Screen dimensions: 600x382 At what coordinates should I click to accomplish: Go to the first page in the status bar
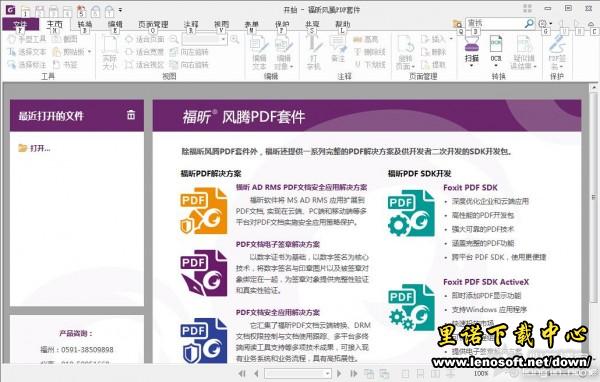pyautogui.click(x=242, y=373)
